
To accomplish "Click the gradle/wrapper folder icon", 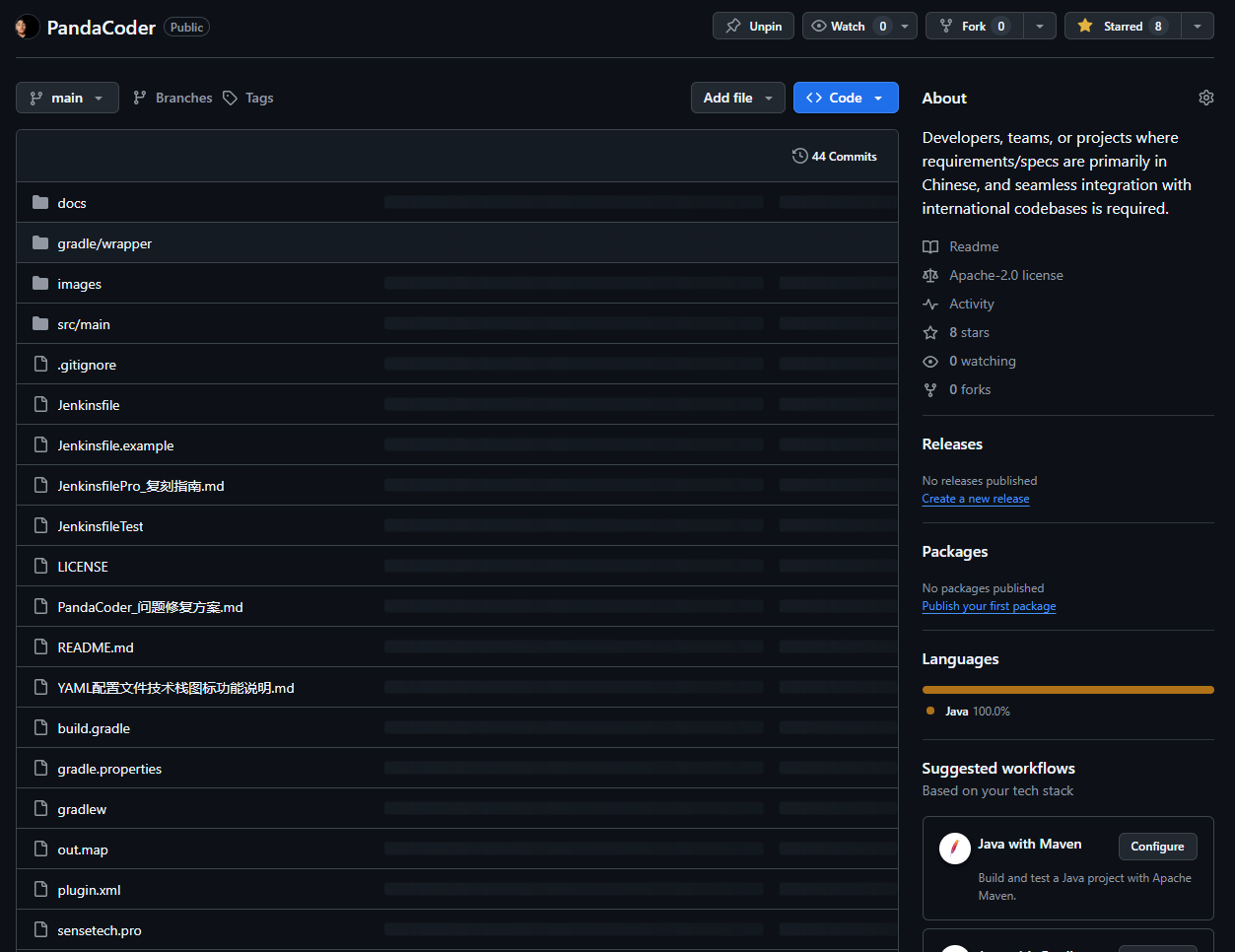I will pyautogui.click(x=40, y=242).
